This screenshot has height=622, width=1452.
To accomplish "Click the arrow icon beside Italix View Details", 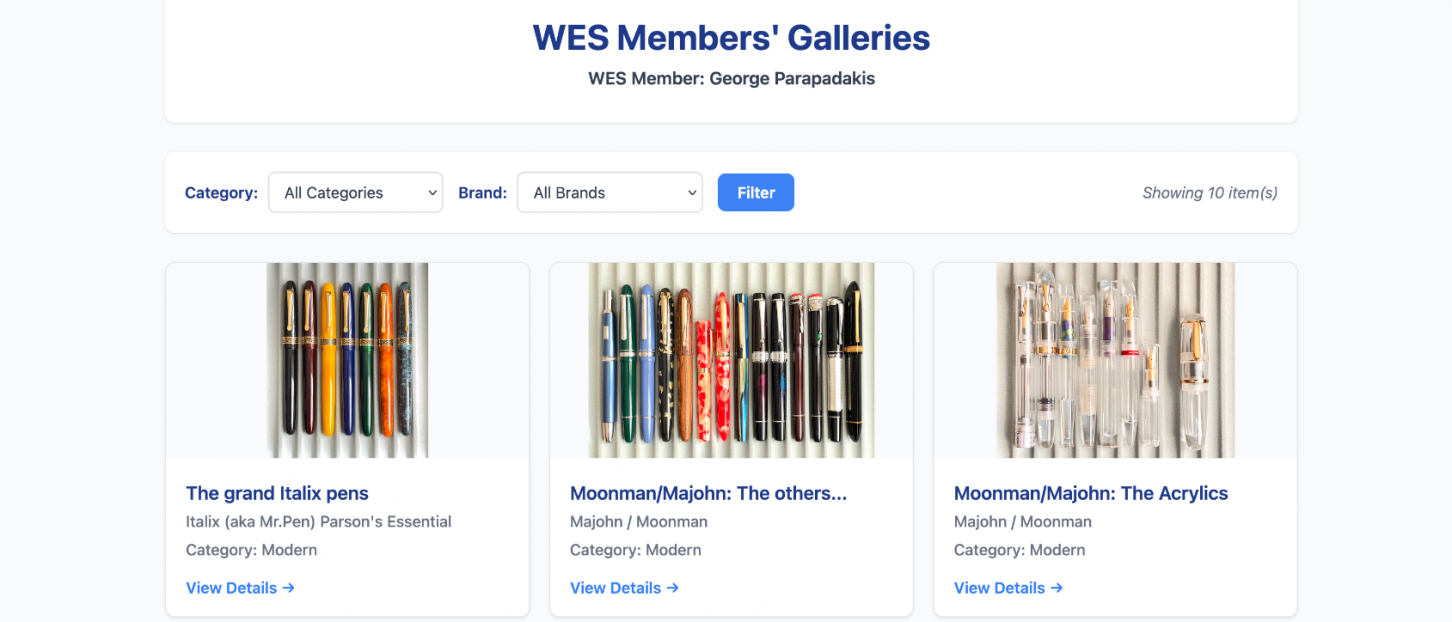I will point(289,587).
